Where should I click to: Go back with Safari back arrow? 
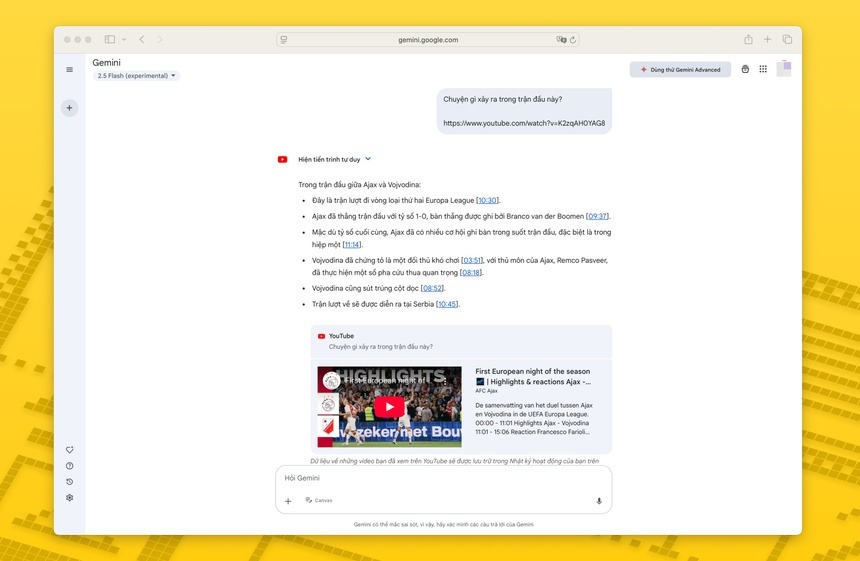[x=142, y=39]
